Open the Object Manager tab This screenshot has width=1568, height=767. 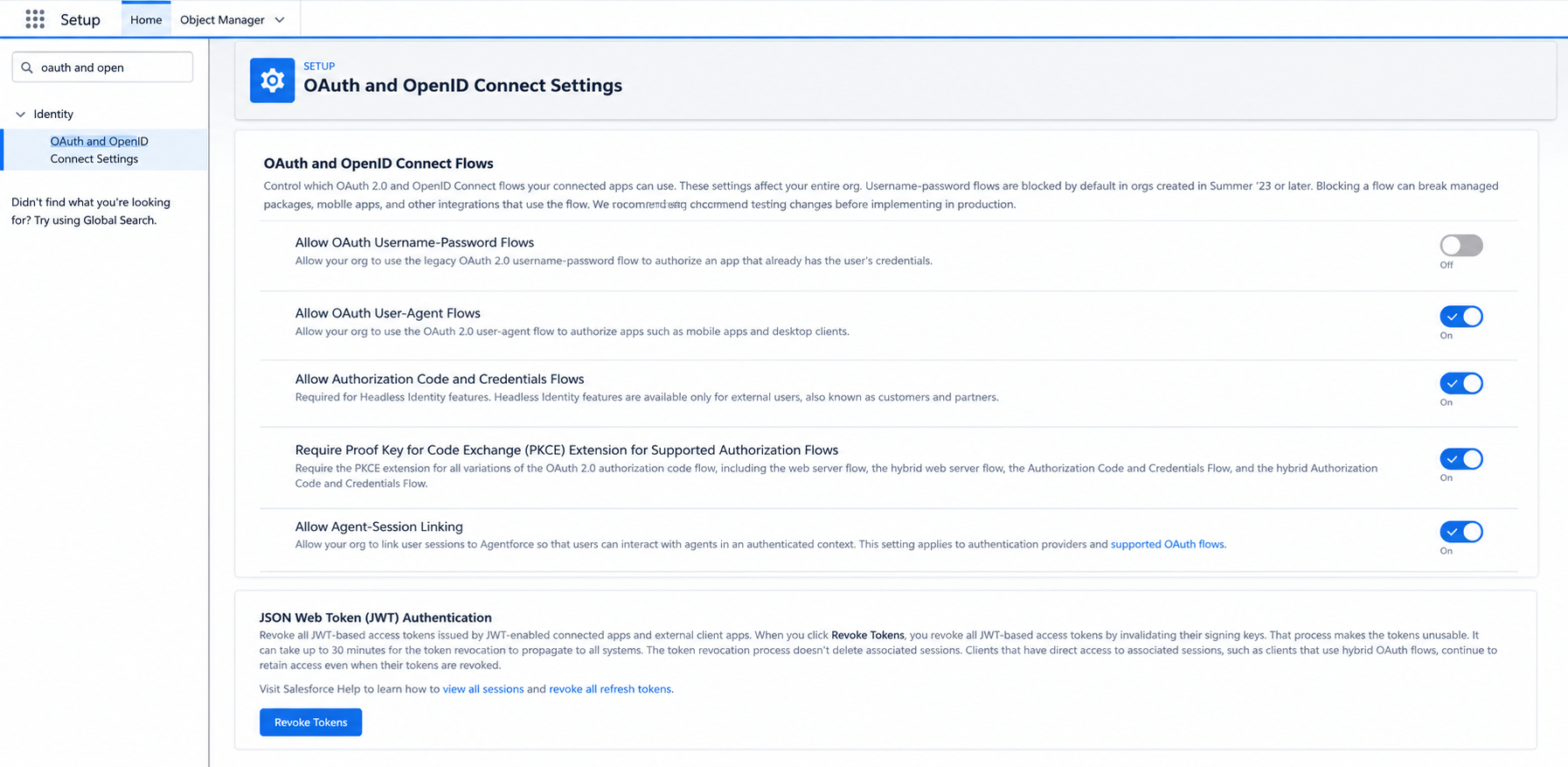(x=222, y=20)
